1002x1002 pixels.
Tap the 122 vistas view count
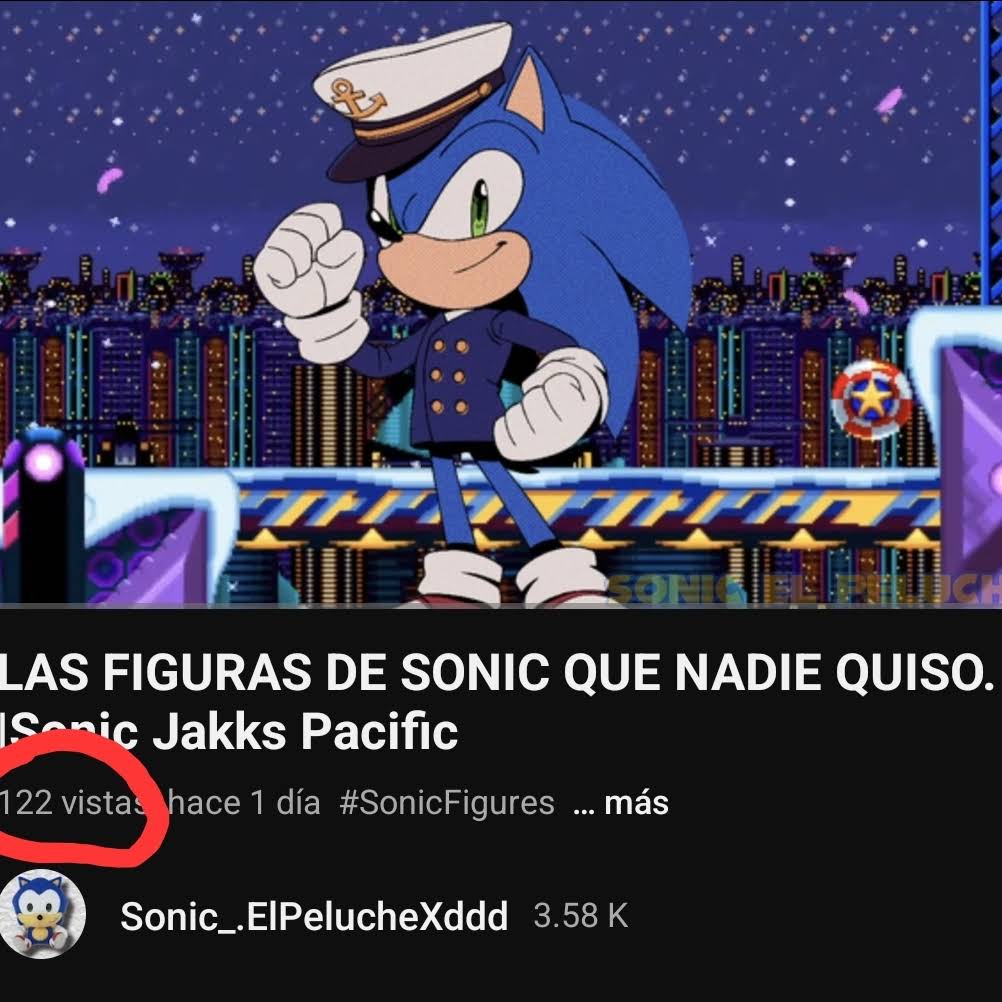coord(71,803)
